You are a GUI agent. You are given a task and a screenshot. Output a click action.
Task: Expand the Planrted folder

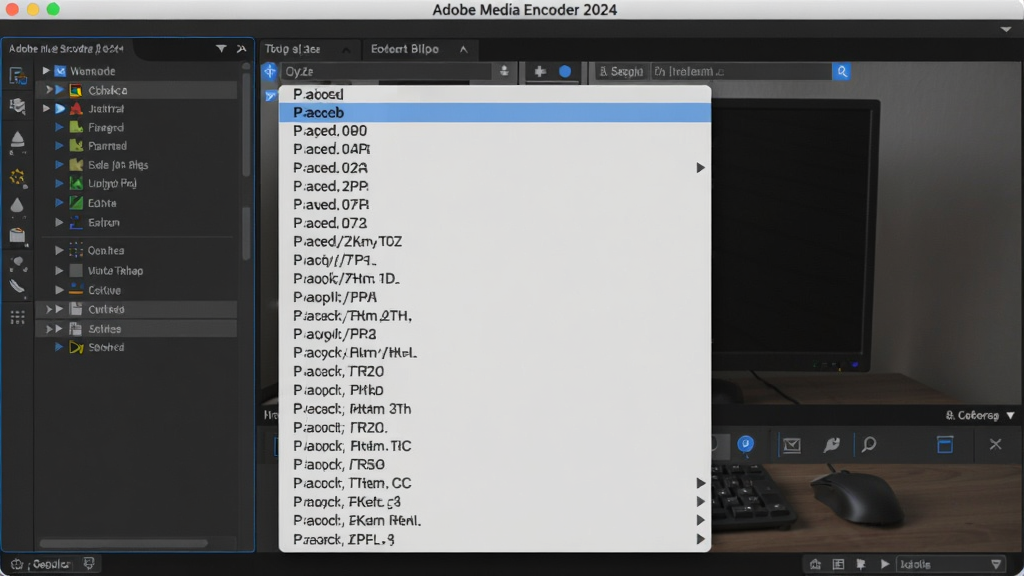59,146
